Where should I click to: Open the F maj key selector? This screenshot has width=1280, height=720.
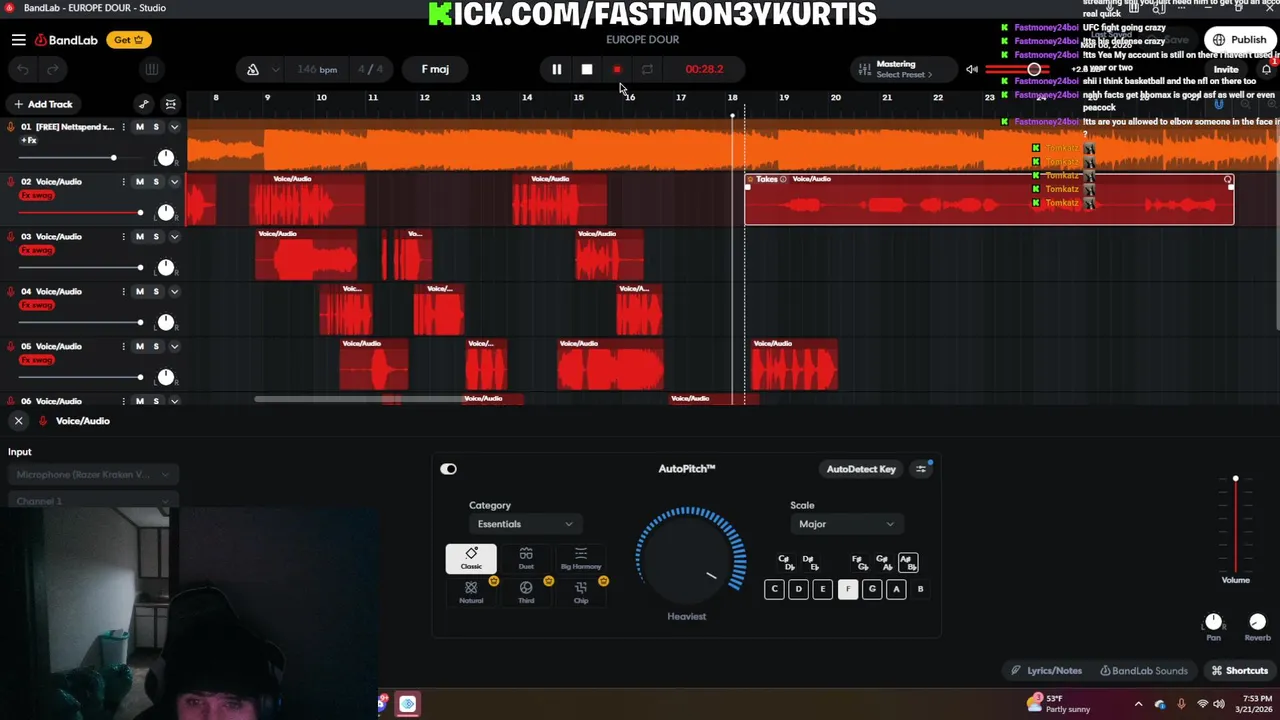[435, 69]
